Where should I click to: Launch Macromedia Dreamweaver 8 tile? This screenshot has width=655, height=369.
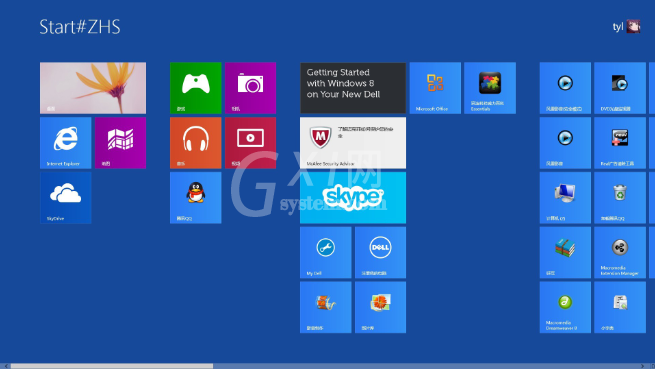tap(565, 307)
